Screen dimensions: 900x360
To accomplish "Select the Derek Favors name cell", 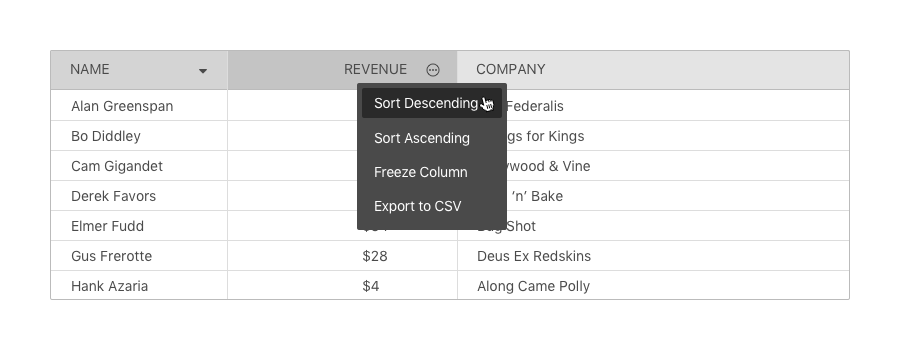I will point(139,196).
